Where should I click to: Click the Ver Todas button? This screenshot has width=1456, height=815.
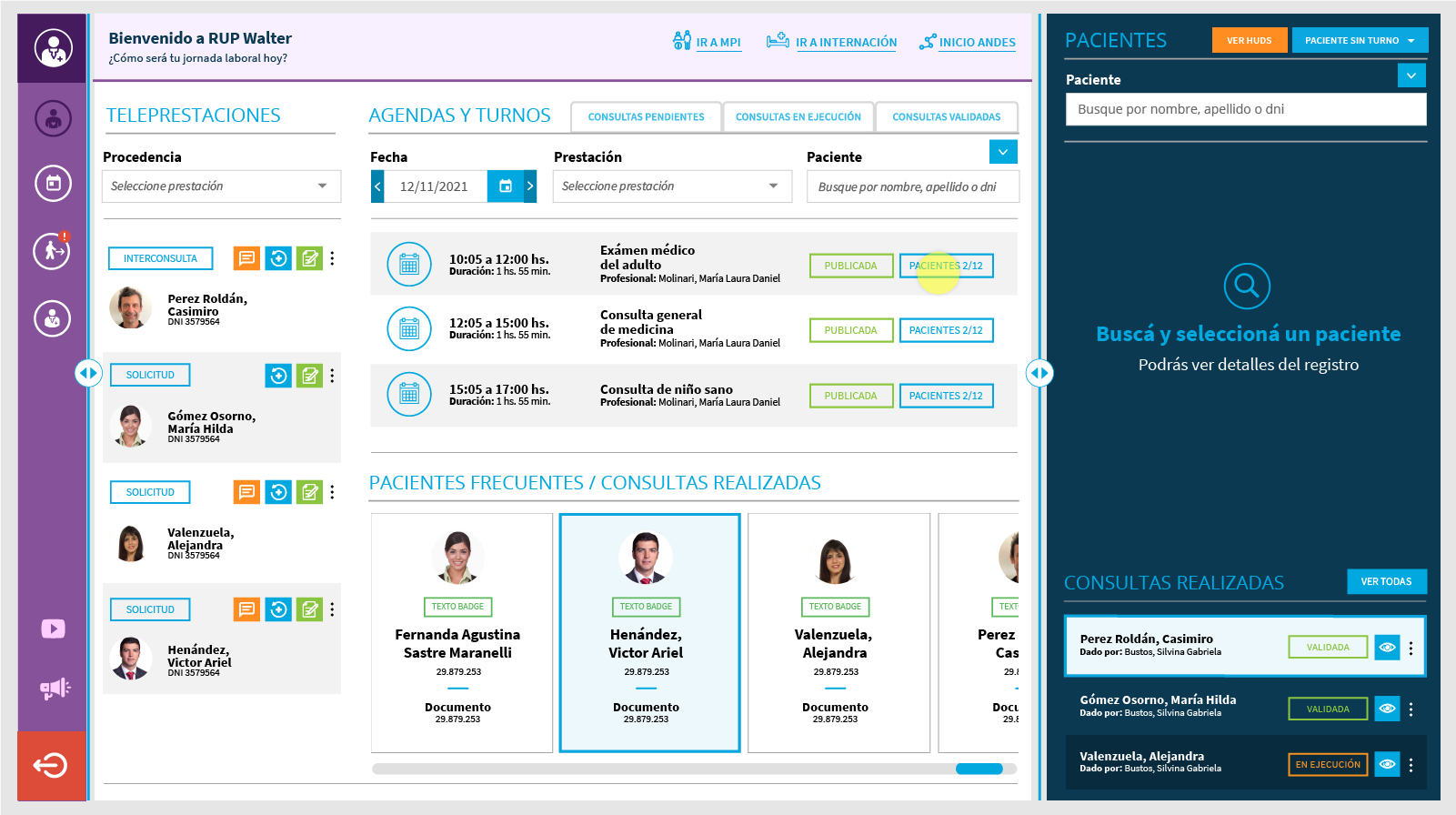(x=1386, y=581)
